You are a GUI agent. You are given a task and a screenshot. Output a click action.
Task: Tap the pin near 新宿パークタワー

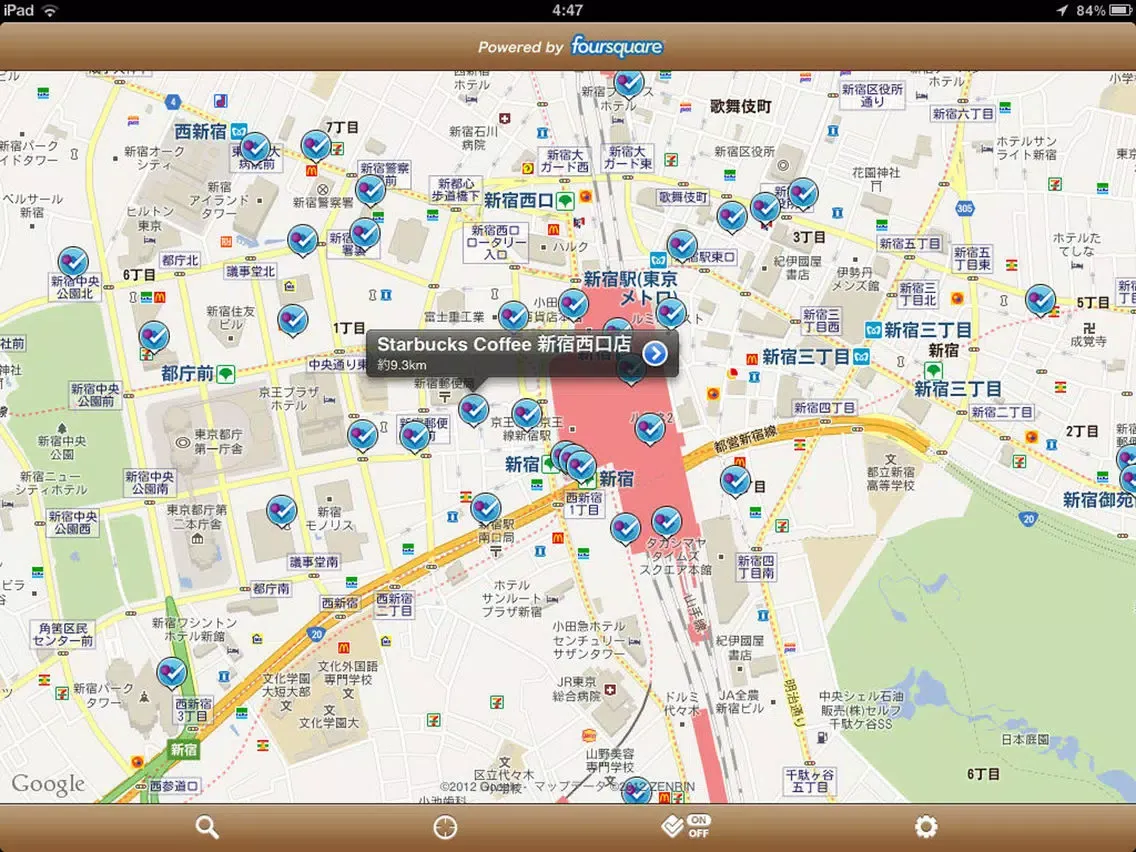tap(172, 673)
